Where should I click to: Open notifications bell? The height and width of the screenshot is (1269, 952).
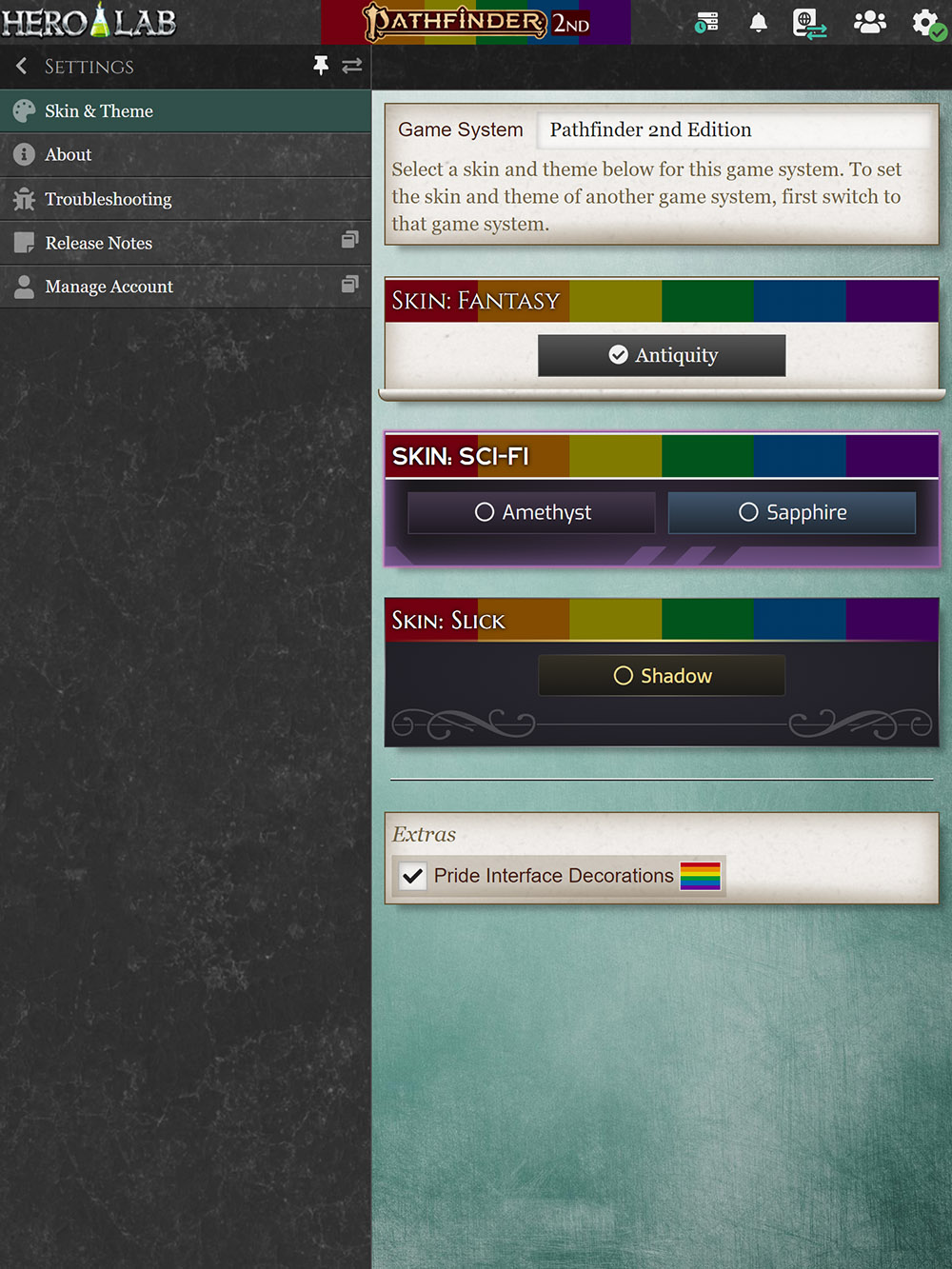point(758,22)
